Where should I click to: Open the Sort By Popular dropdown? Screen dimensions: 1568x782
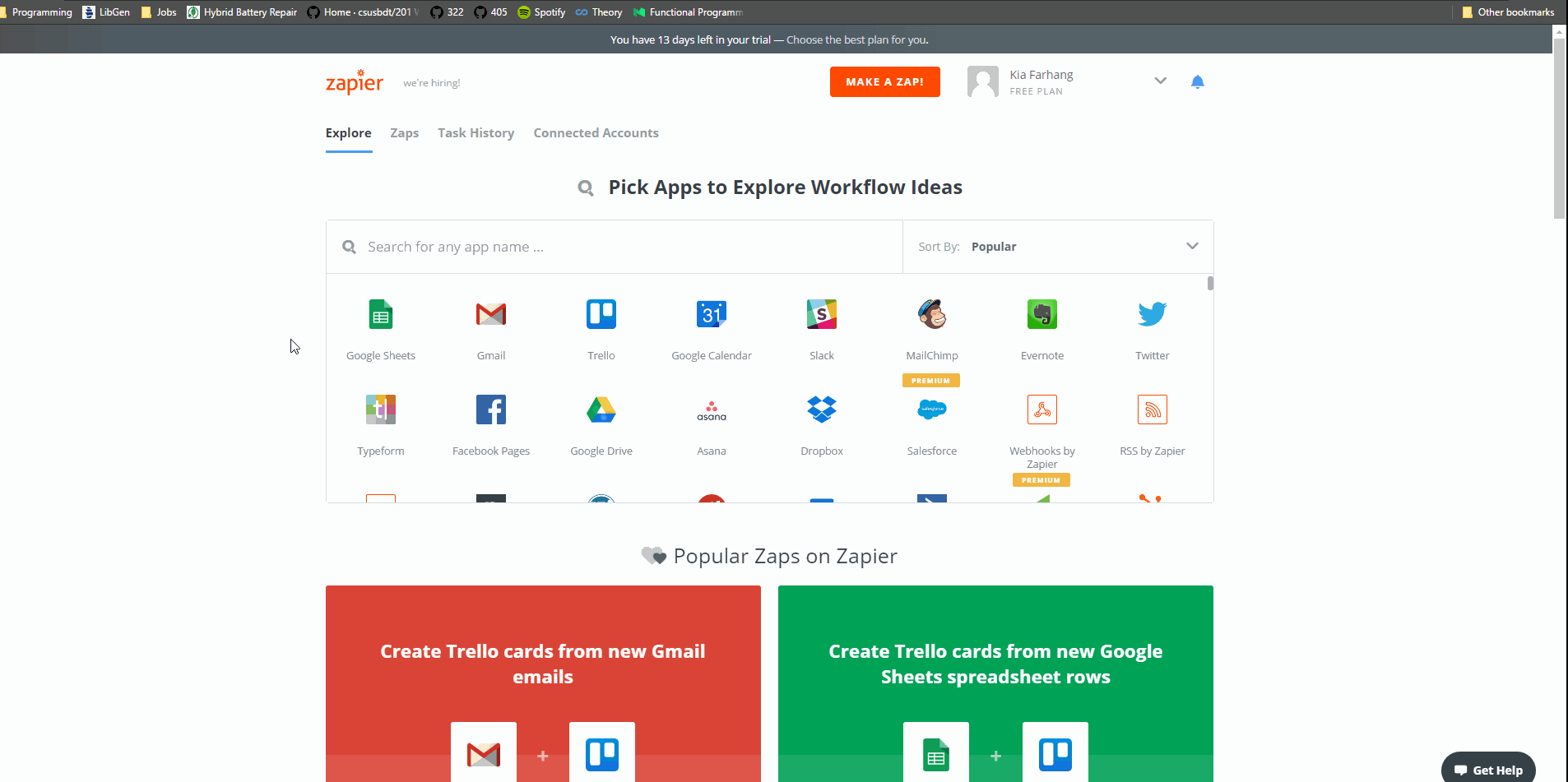click(1058, 247)
